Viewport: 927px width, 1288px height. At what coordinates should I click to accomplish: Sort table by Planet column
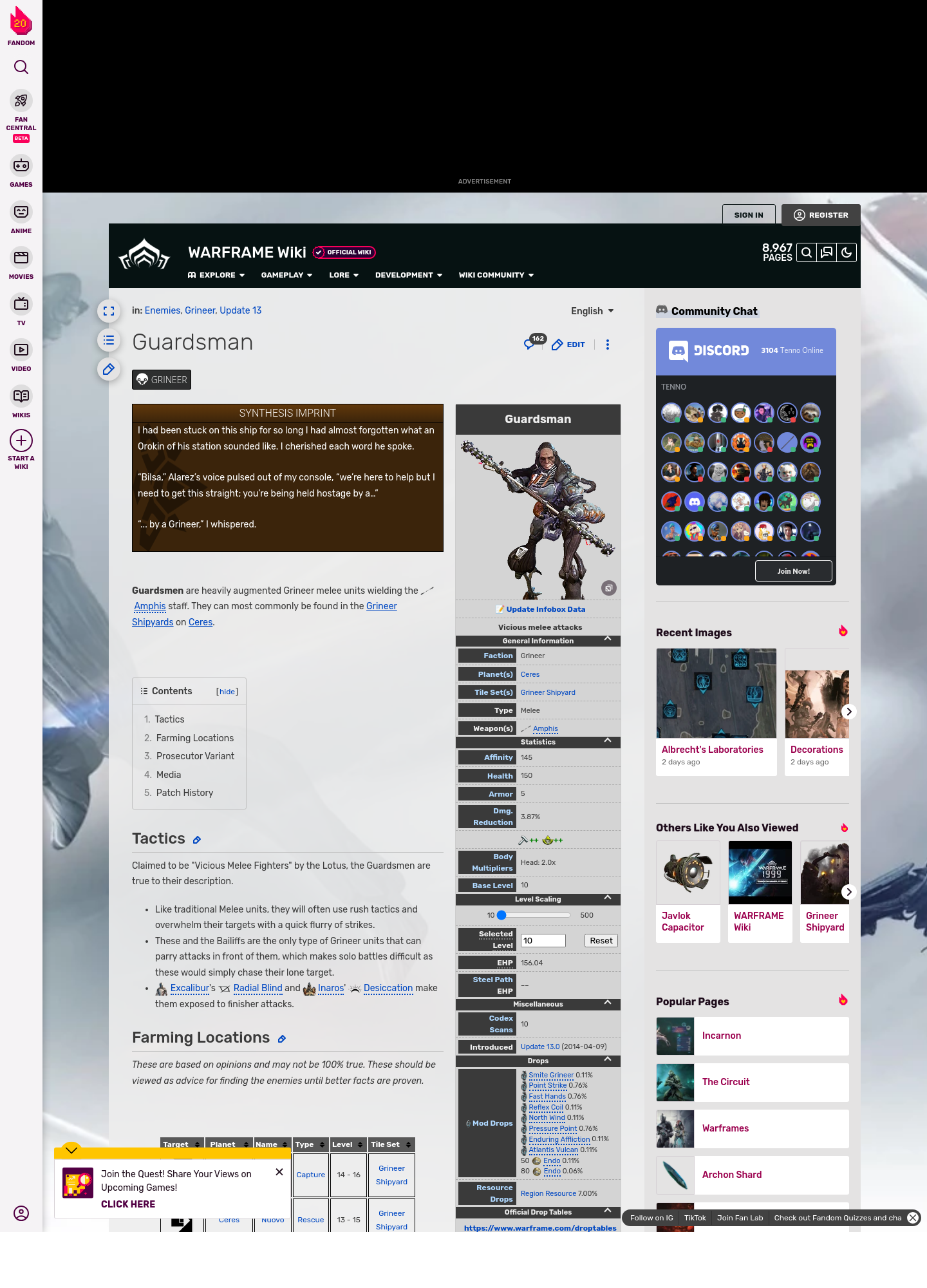pyautogui.click(x=229, y=1144)
